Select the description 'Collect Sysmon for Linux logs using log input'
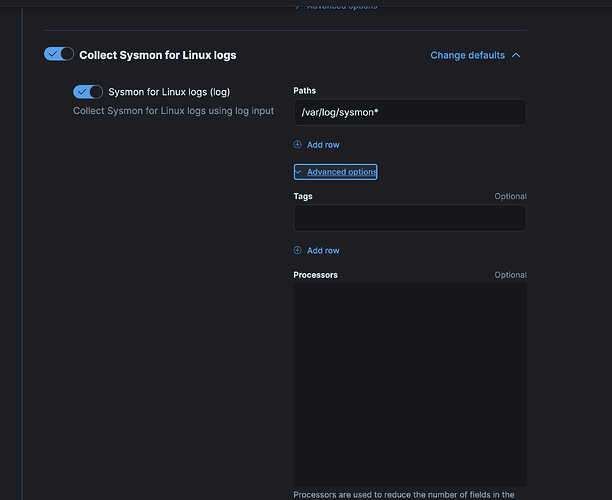 (x=173, y=111)
